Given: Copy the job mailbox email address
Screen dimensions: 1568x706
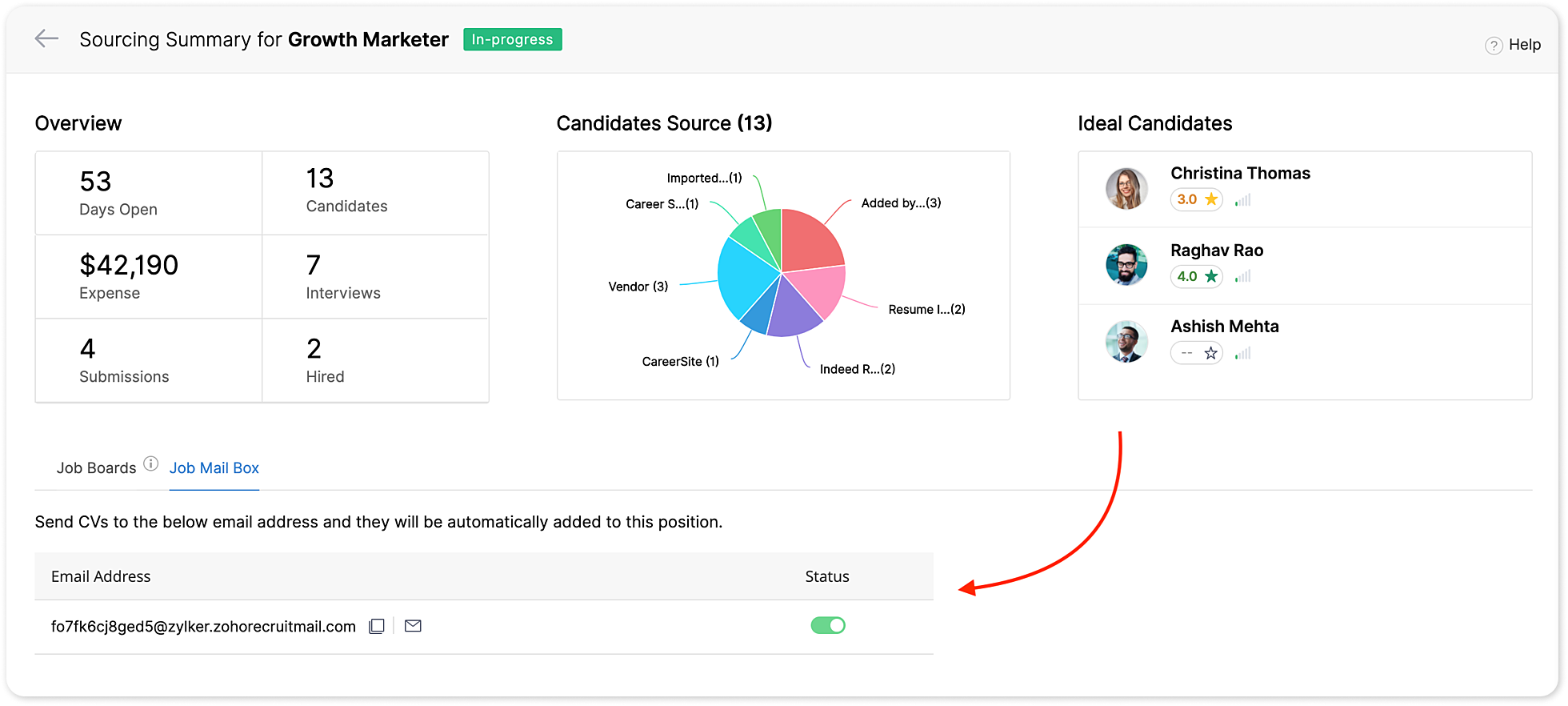Looking at the screenshot, I should coord(377,626).
